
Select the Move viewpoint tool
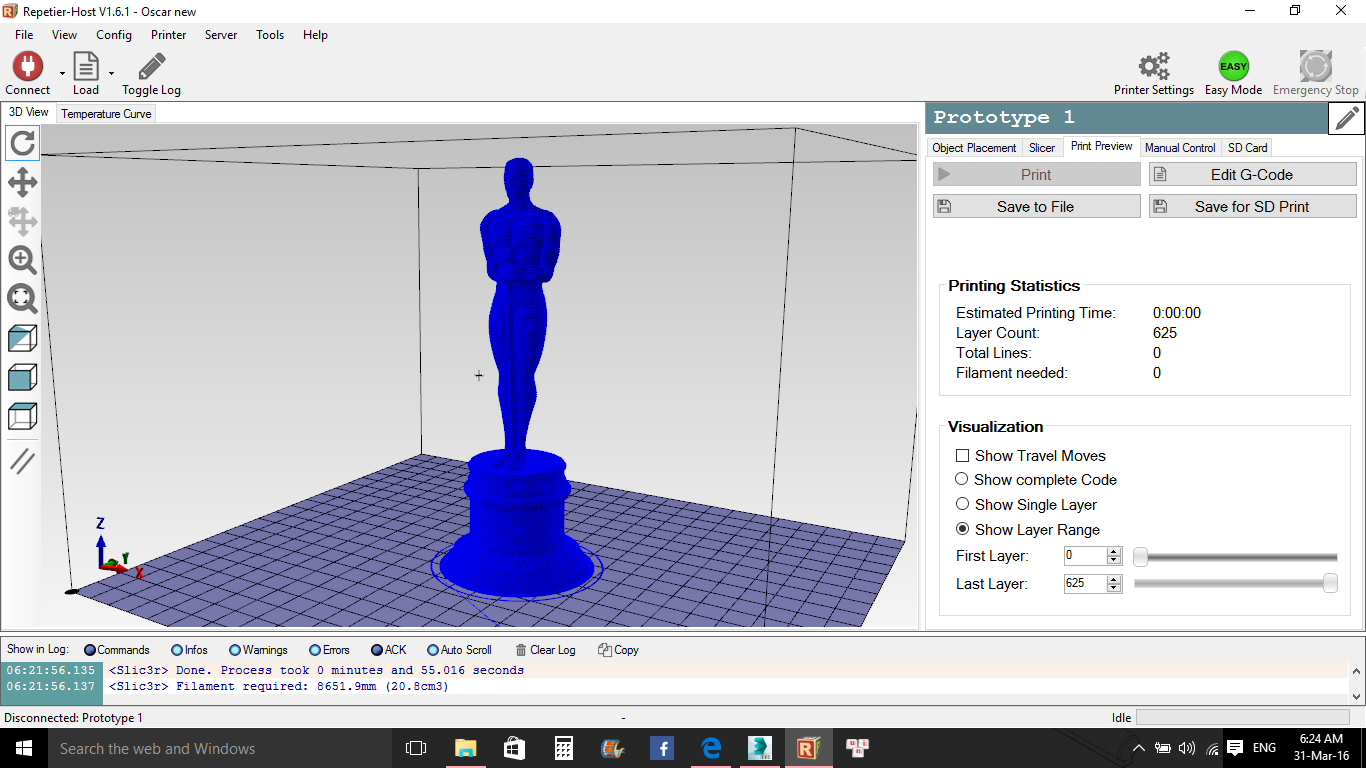tap(22, 182)
